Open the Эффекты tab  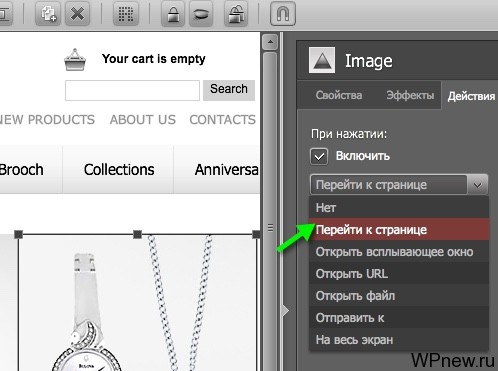click(x=410, y=96)
